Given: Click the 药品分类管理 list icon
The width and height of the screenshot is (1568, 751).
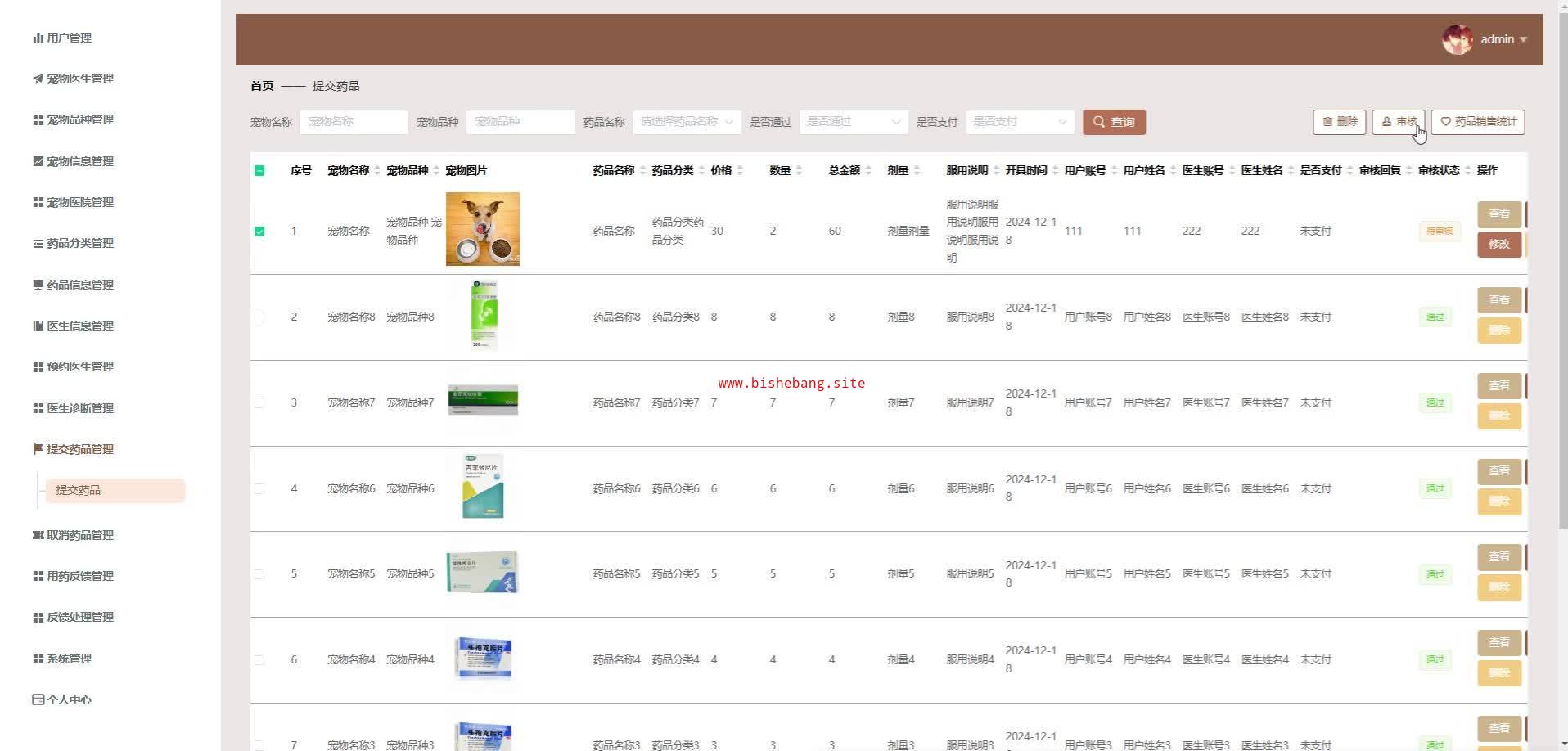Looking at the screenshot, I should pos(38,244).
